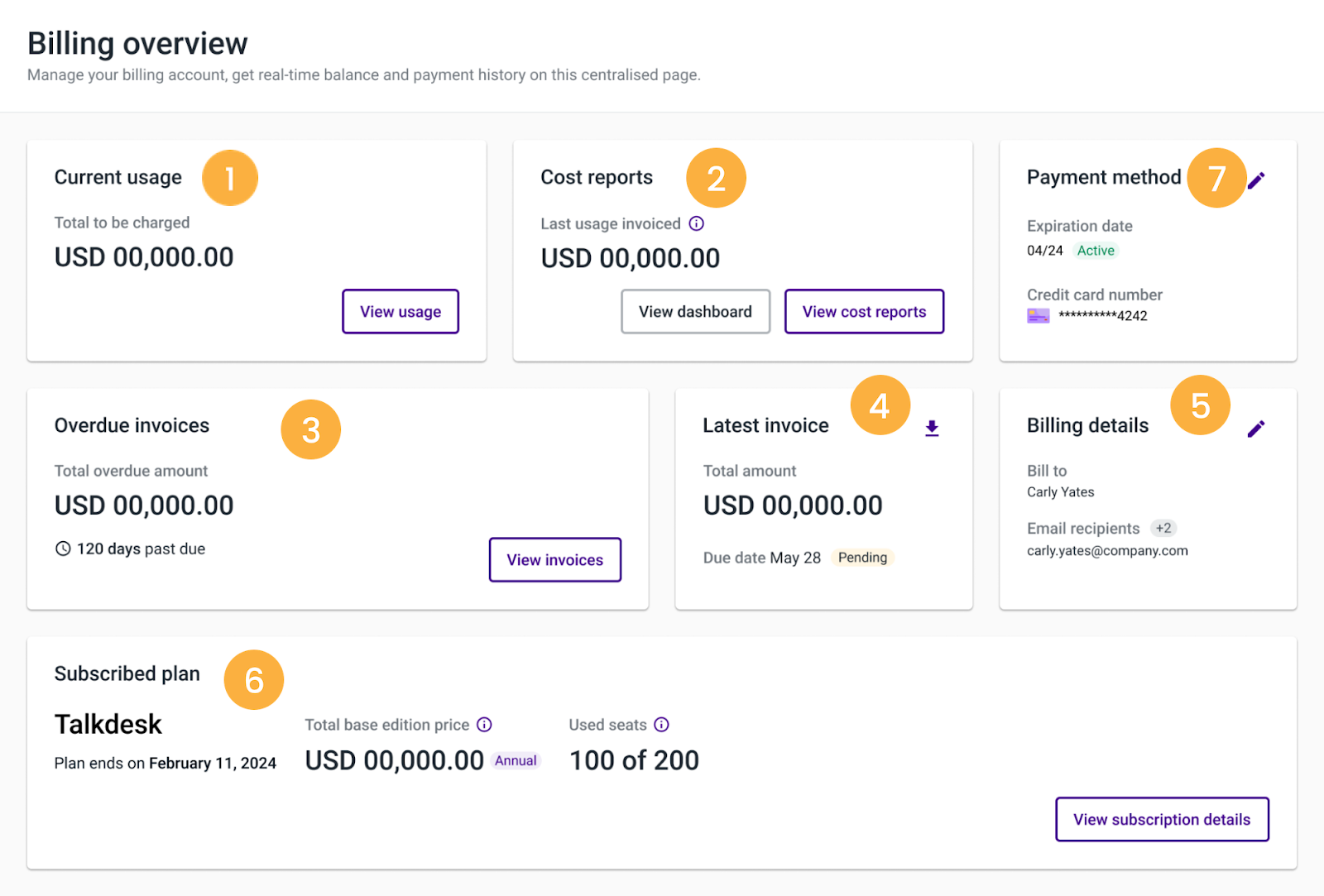Click the orange marker 6 on Subscribed plan
The image size is (1324, 896).
click(253, 679)
